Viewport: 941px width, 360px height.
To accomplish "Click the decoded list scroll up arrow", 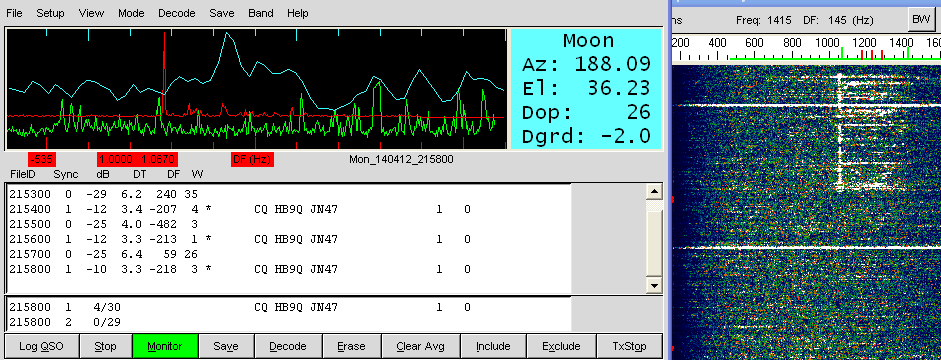I will (655, 192).
